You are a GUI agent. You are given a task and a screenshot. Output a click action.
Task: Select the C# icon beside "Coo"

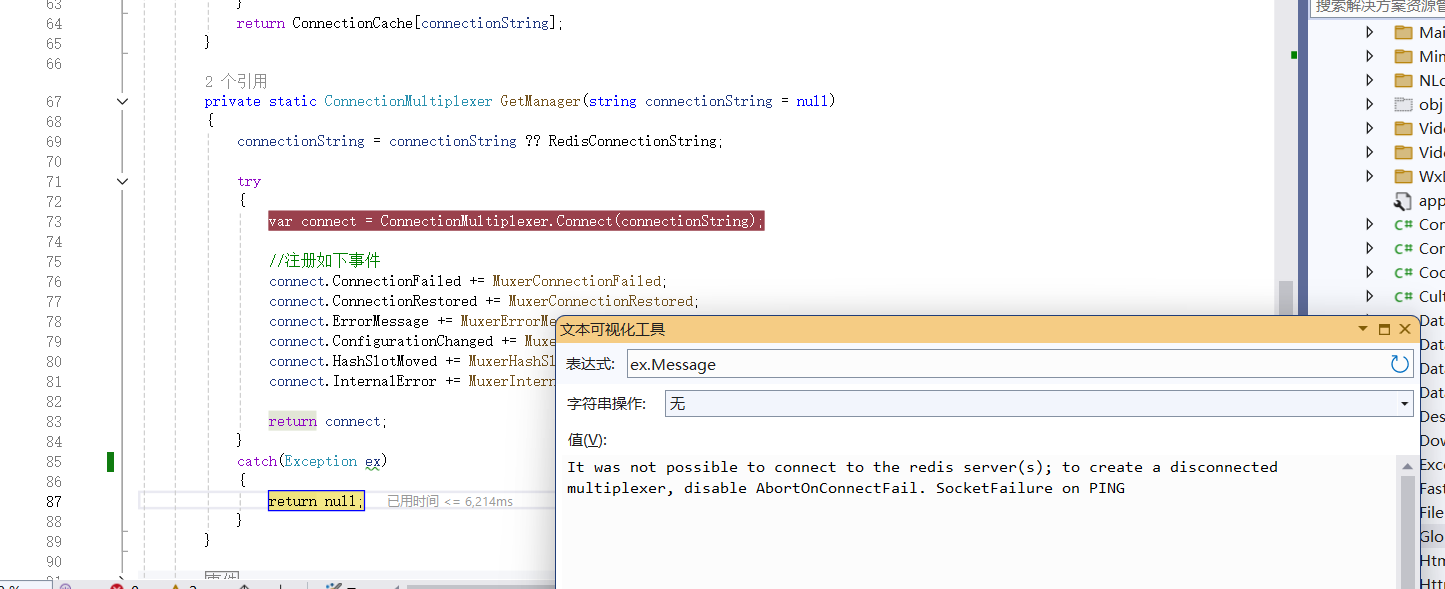(1403, 272)
